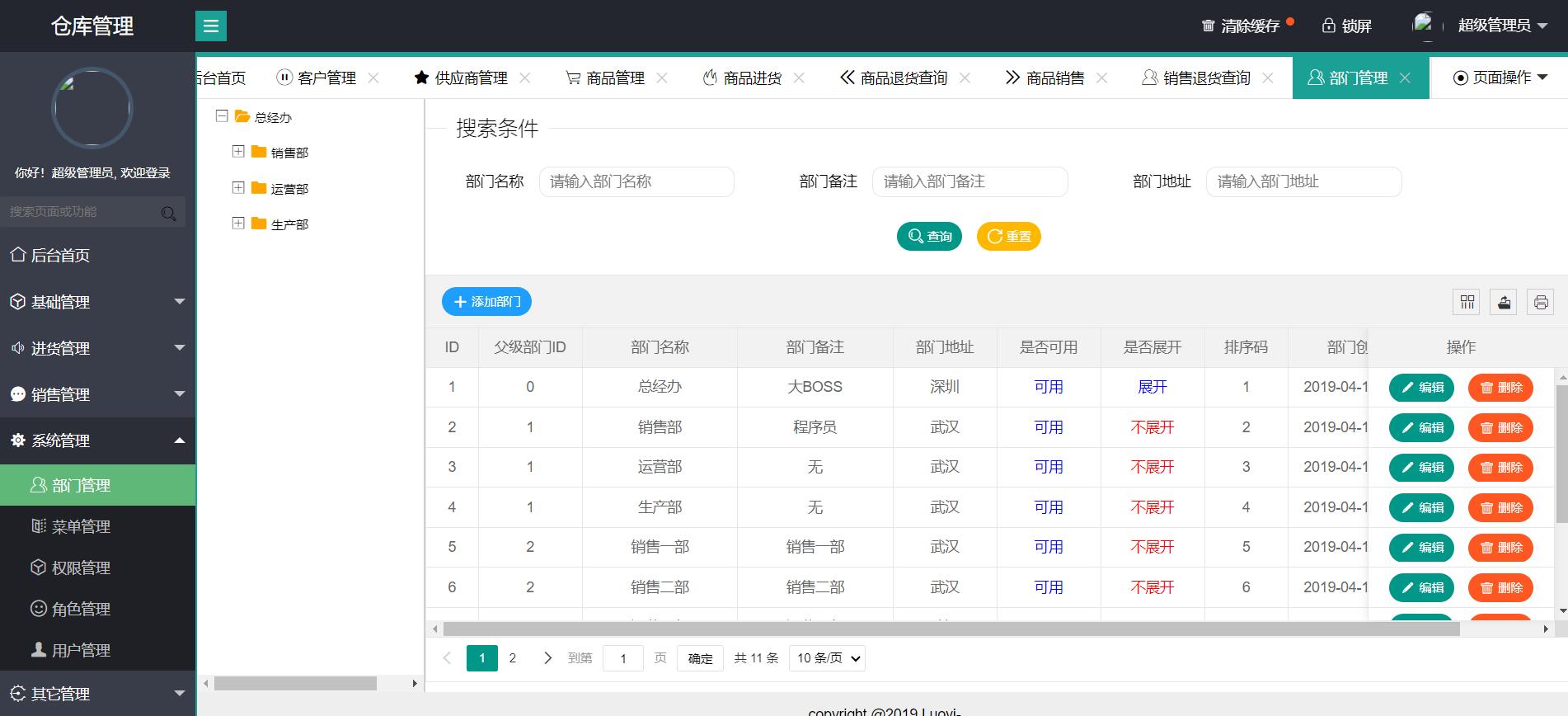Expand the 销售管理 sidebar menu
The height and width of the screenshot is (716, 1568).
coord(97,394)
